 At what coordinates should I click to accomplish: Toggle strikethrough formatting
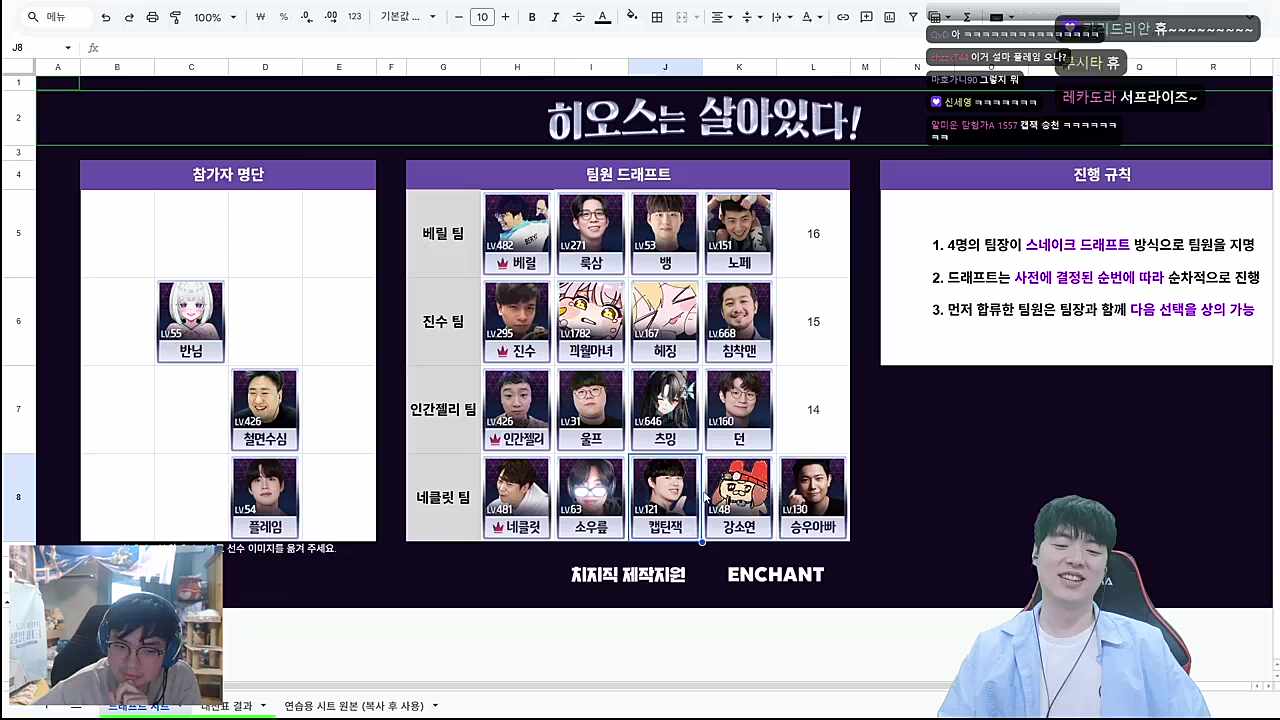point(578,17)
